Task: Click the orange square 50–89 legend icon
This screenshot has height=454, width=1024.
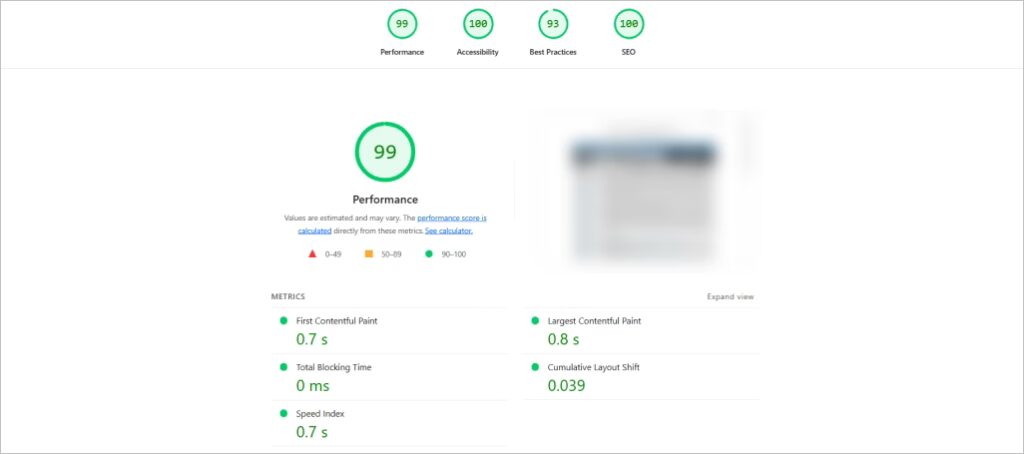Action: pyautogui.click(x=369, y=254)
